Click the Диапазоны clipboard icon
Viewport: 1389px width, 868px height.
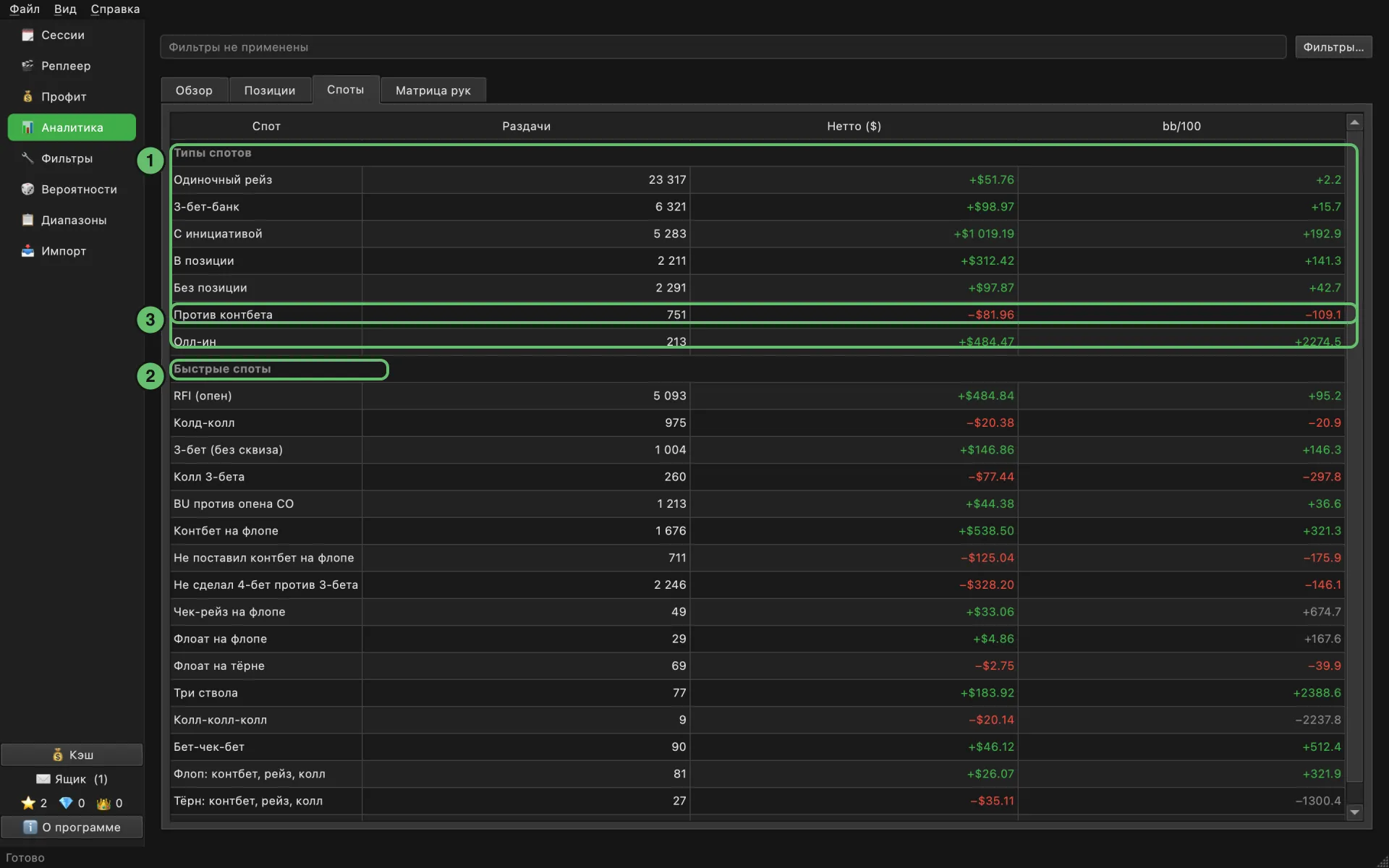[x=27, y=220]
